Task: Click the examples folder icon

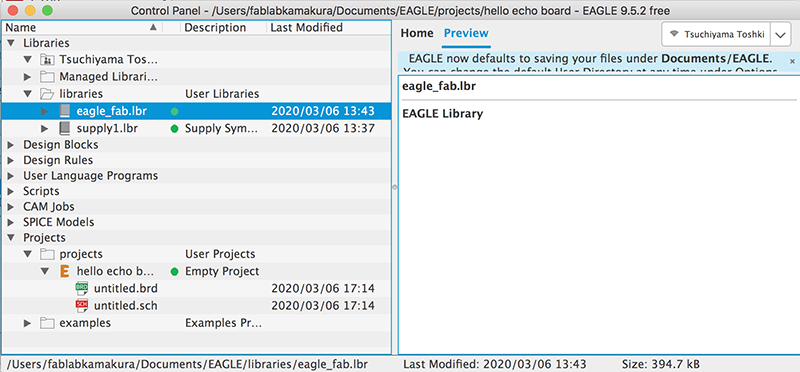Action: [x=47, y=323]
